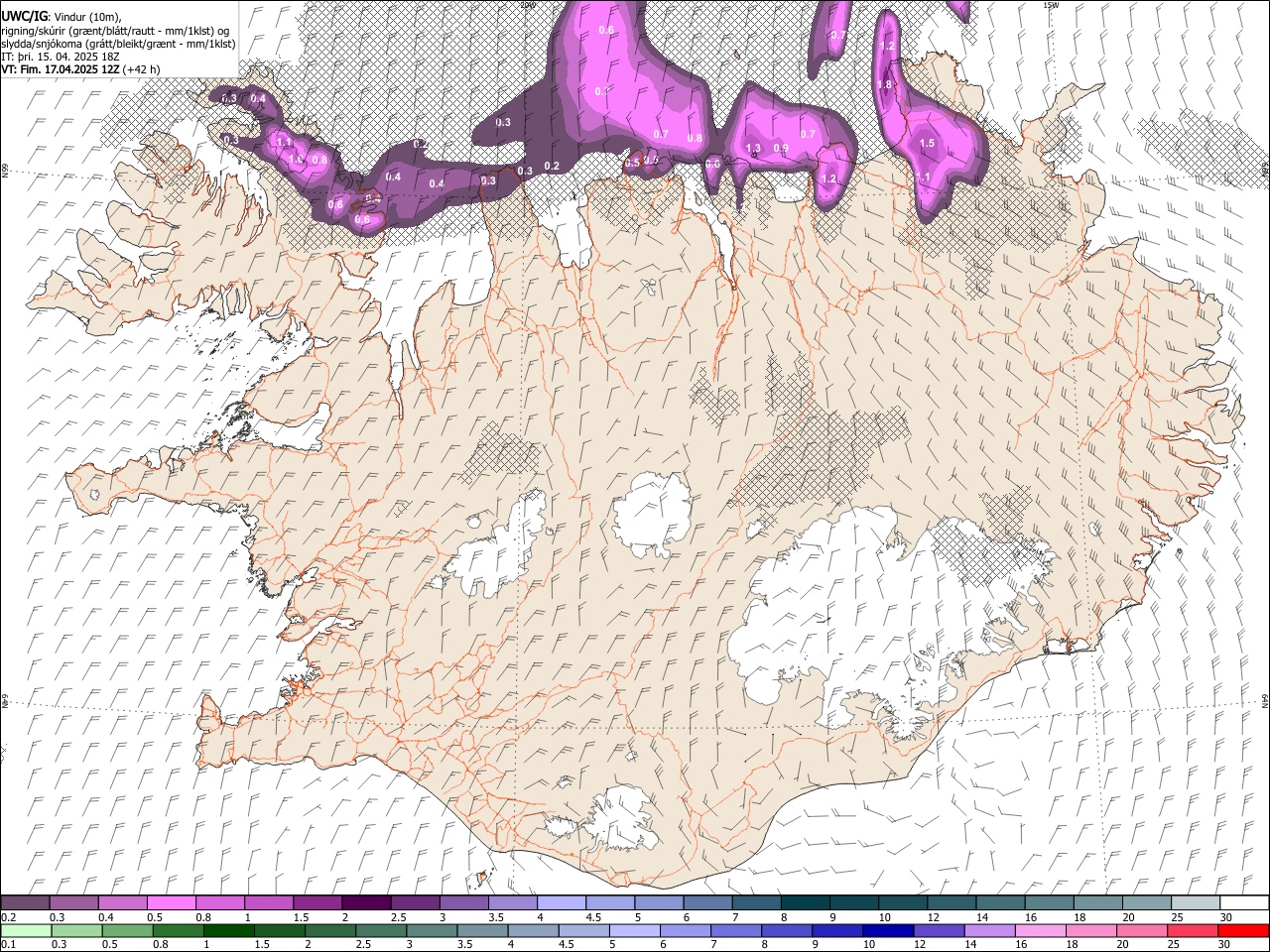The width and height of the screenshot is (1270, 952).
Task: Pick the dark mauve 0.2 legend swatch
Action: pyautogui.click(x=25, y=902)
